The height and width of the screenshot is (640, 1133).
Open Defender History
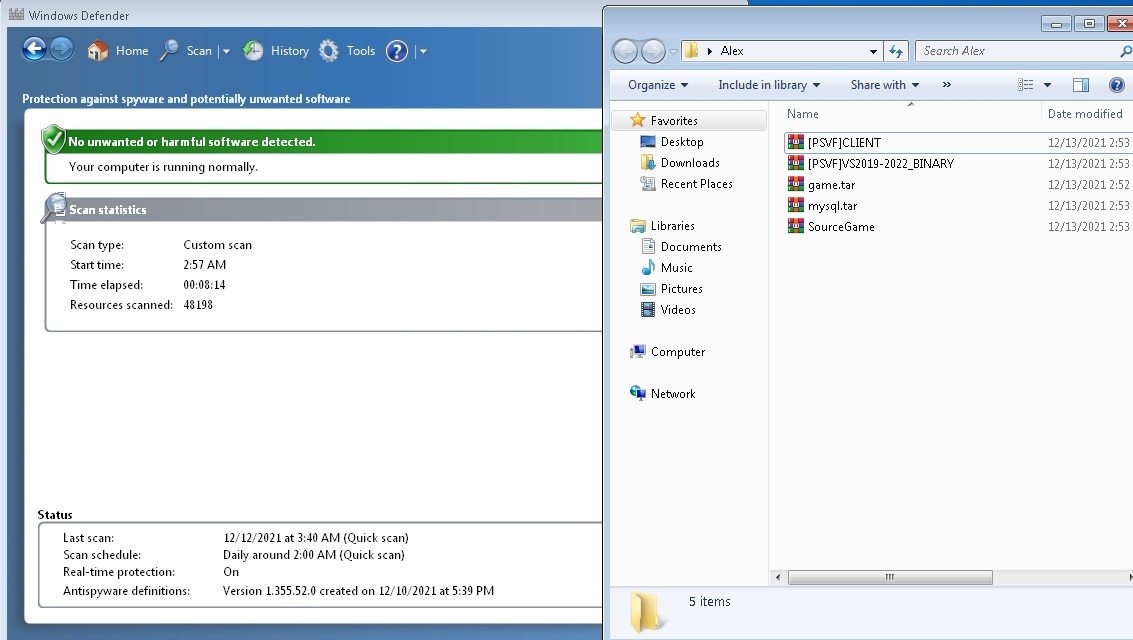(x=275, y=51)
